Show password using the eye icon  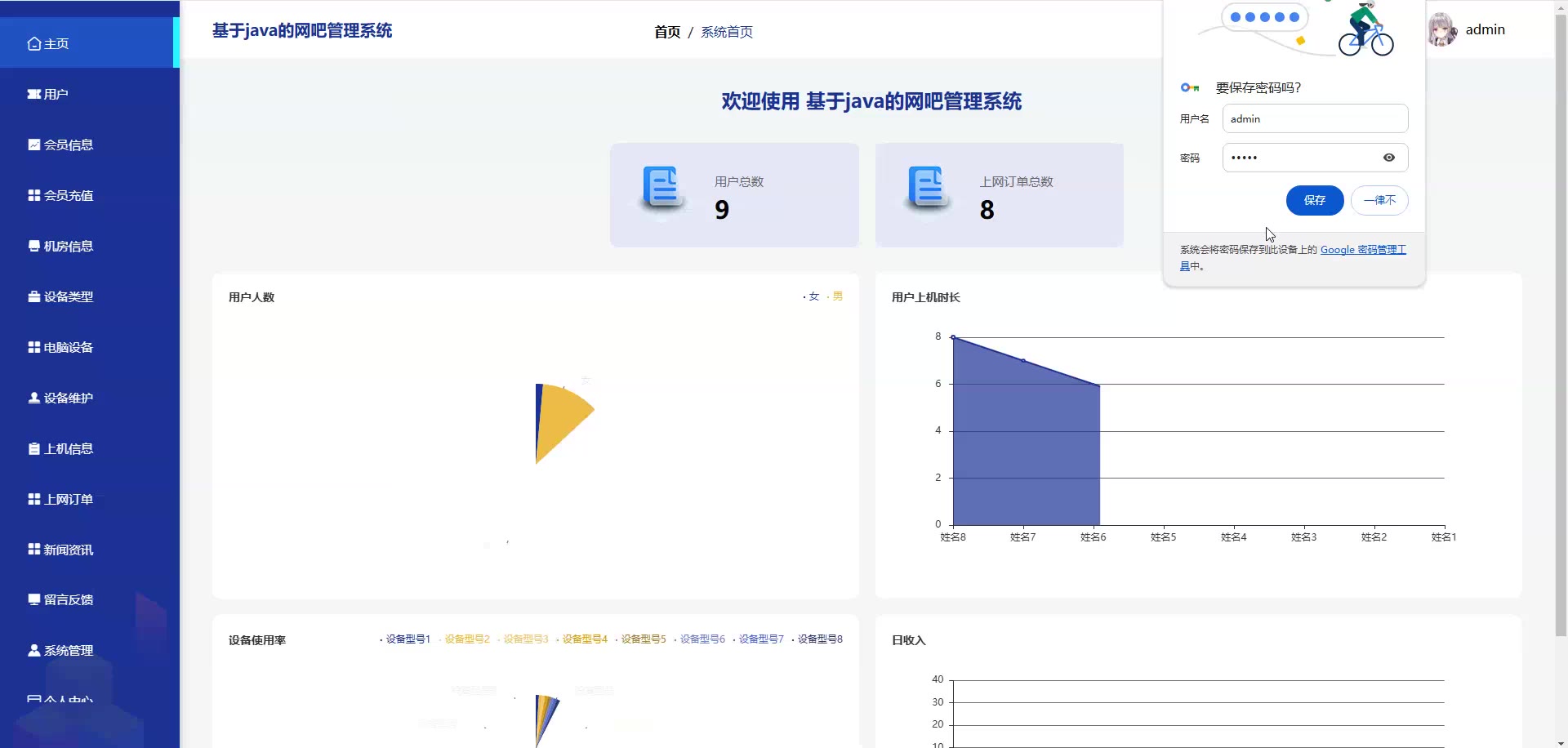pos(1388,158)
